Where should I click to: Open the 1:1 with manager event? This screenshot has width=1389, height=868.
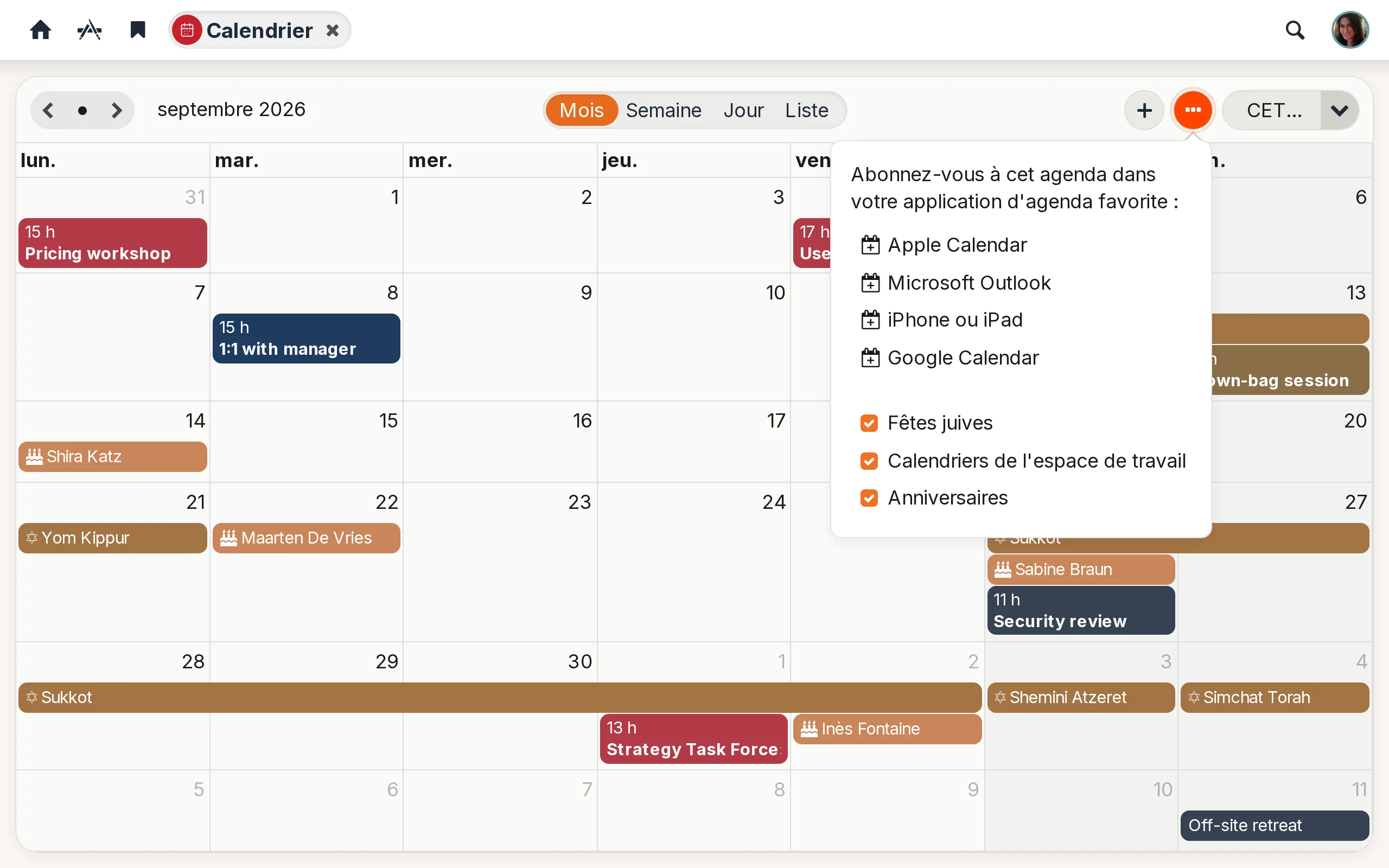pos(307,338)
